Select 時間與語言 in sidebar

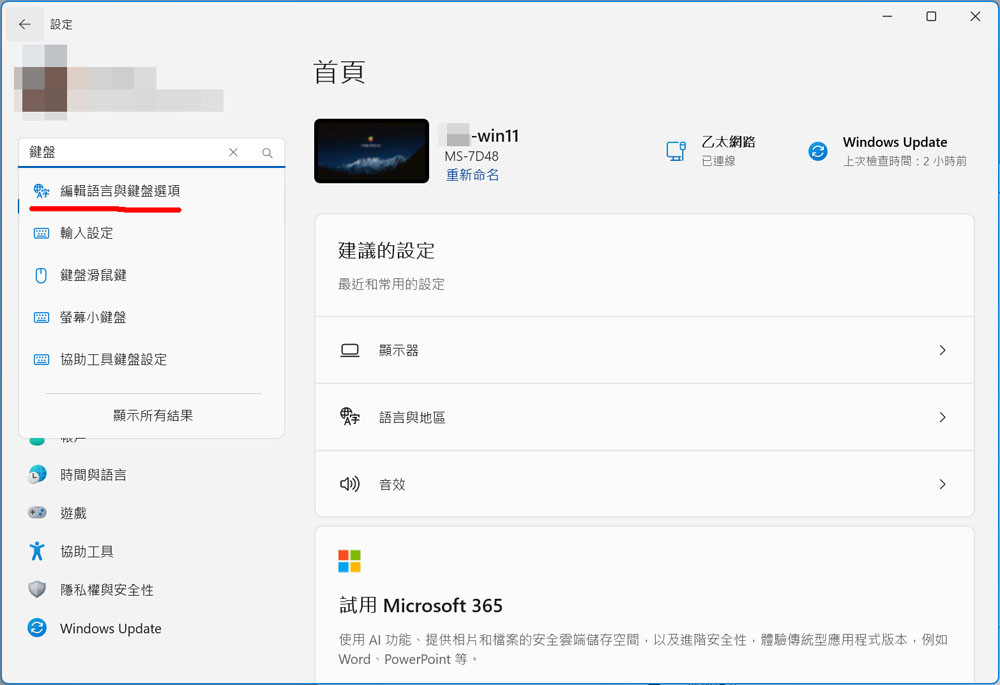point(152,475)
